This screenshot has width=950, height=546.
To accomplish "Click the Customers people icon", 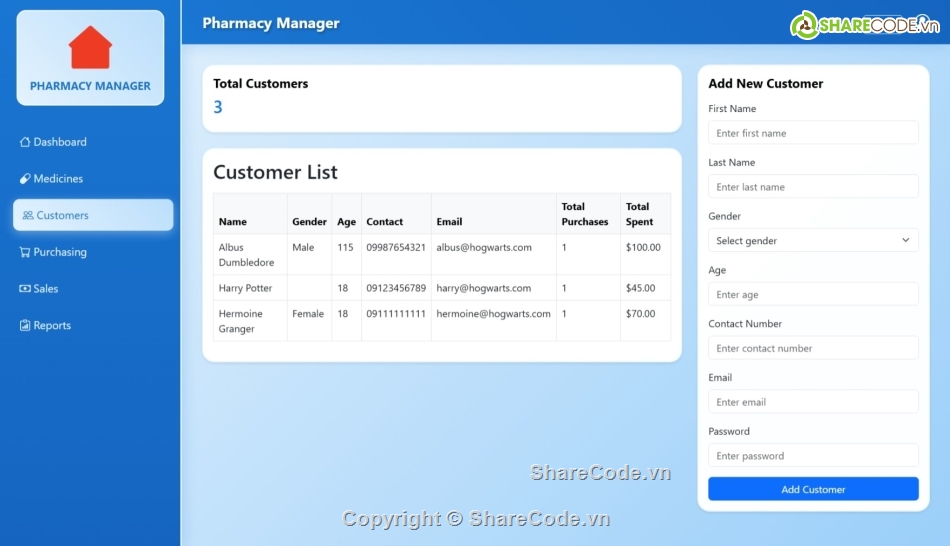I will [x=28, y=216].
